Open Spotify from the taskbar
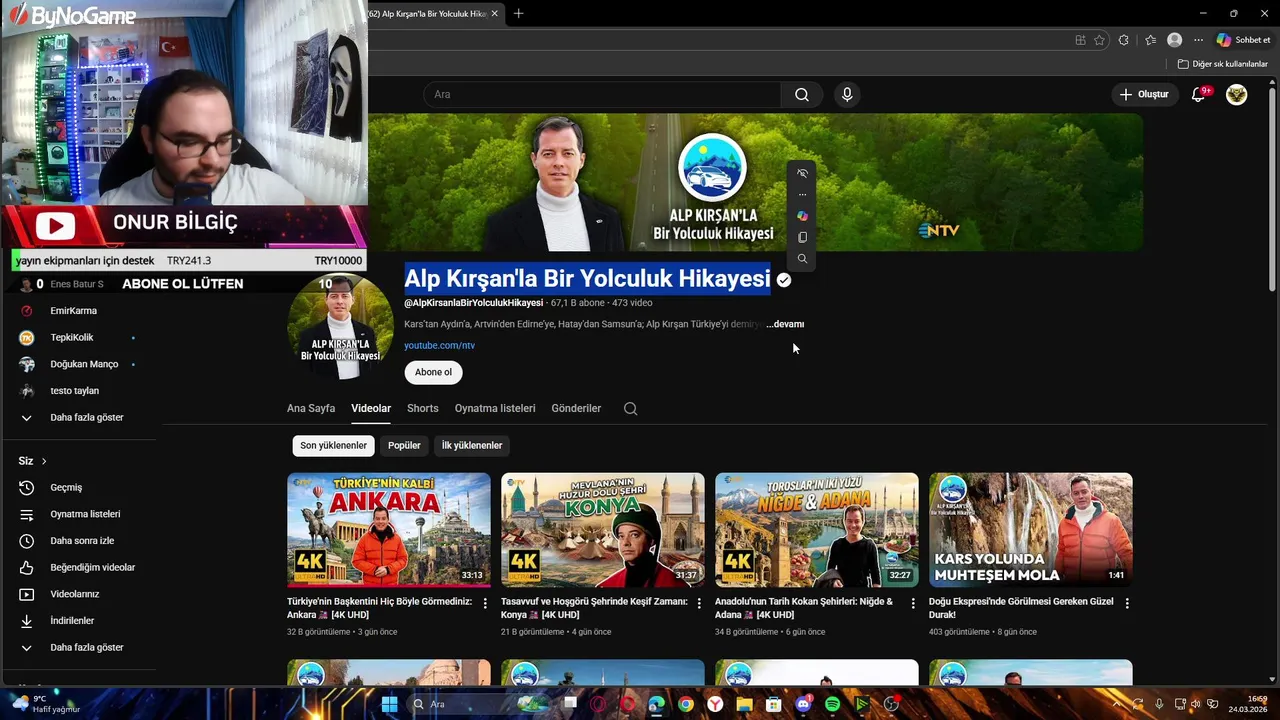The width and height of the screenshot is (1280, 720). [833, 704]
